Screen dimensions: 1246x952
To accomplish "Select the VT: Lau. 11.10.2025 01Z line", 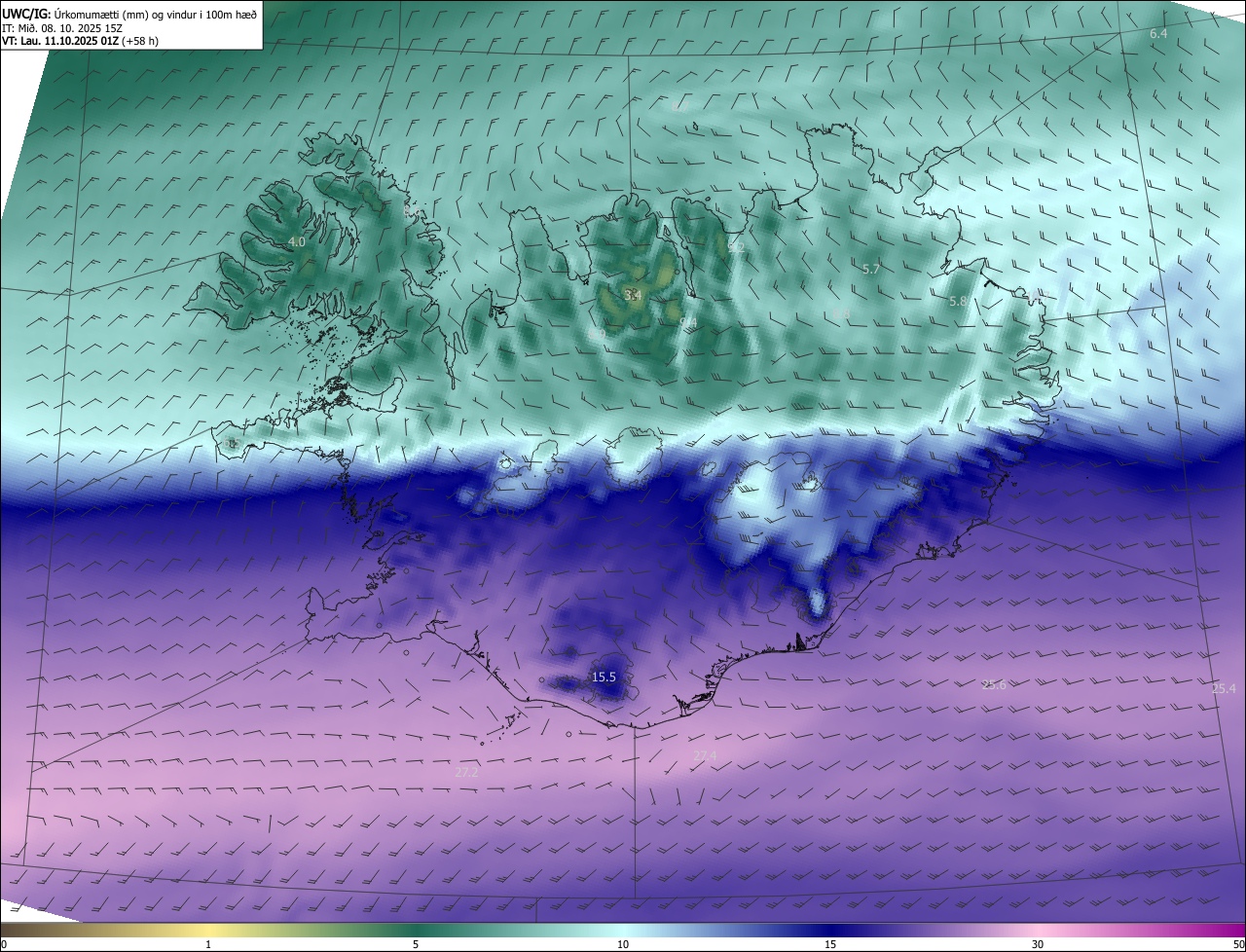I will 81,41.
